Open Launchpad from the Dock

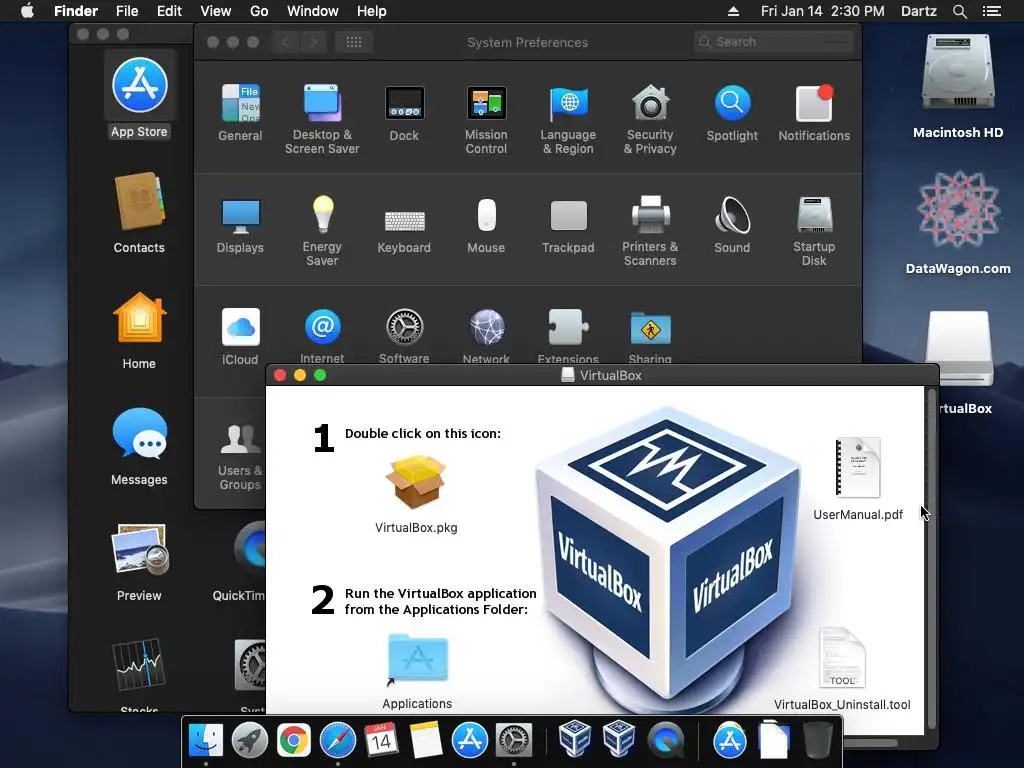click(249, 741)
